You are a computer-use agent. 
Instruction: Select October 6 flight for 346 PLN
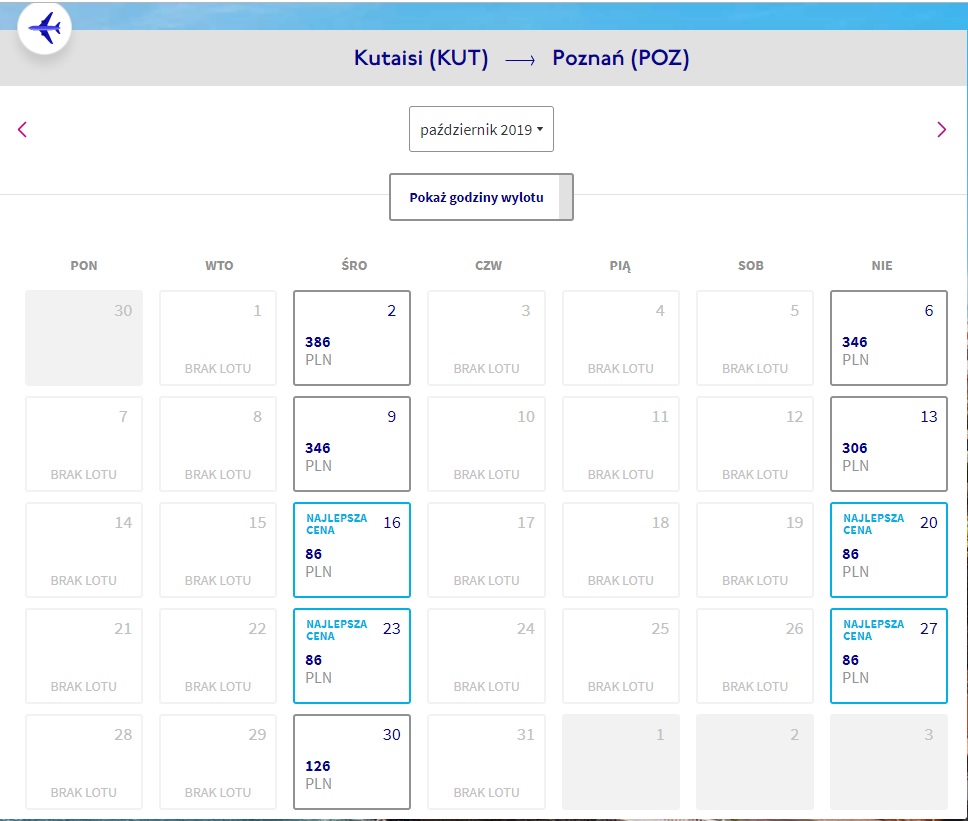point(888,338)
